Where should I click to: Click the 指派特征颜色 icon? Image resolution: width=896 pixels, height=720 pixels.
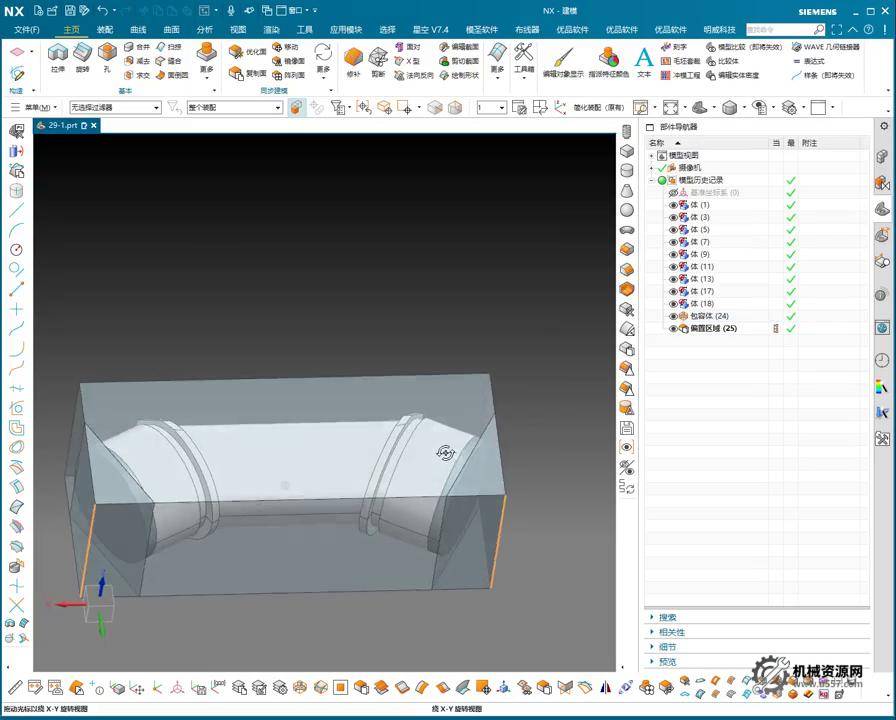(x=608, y=59)
